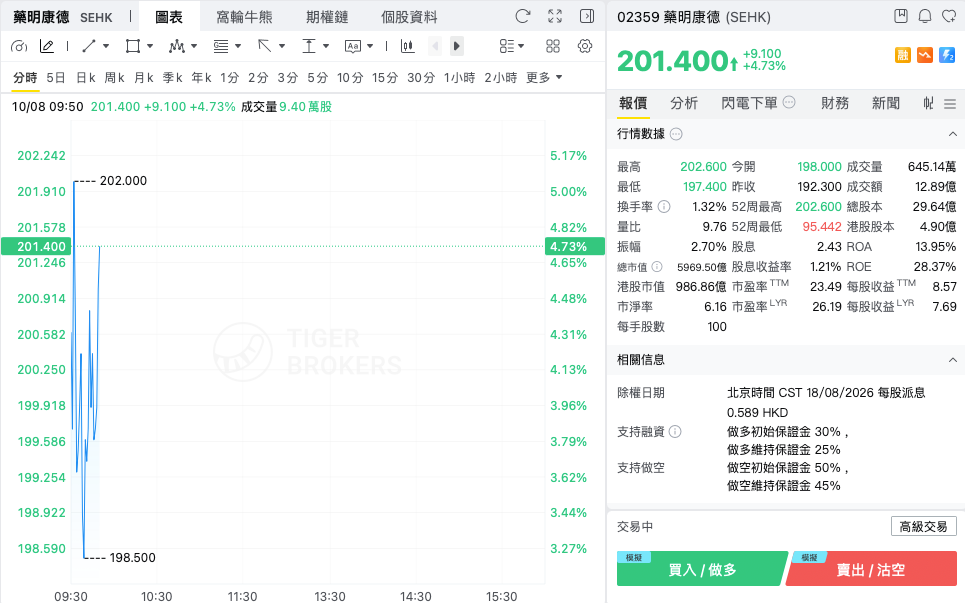Click the four-square grid layout icon

point(553,46)
